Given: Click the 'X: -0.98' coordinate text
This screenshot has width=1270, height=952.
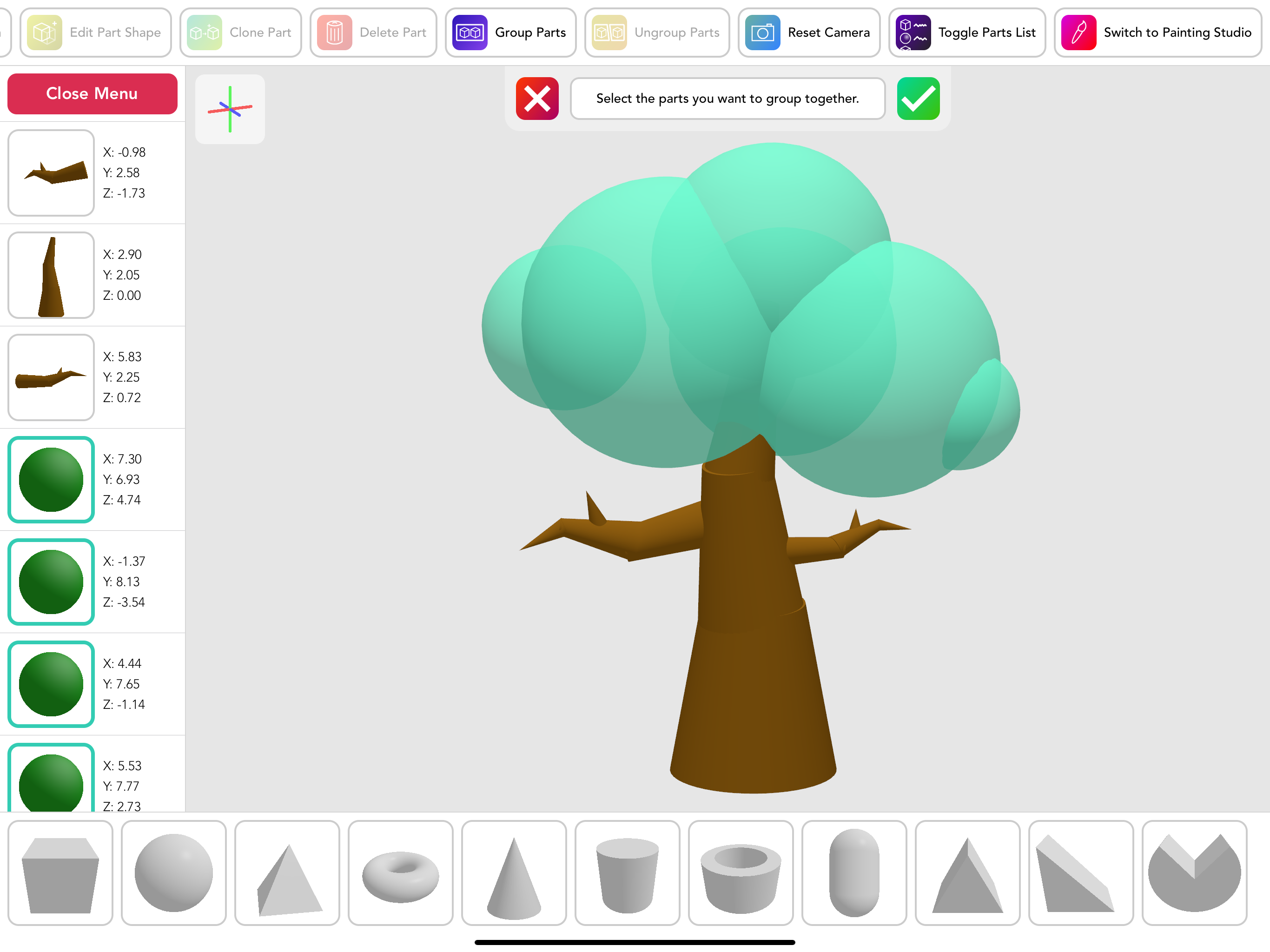Looking at the screenshot, I should [x=124, y=152].
